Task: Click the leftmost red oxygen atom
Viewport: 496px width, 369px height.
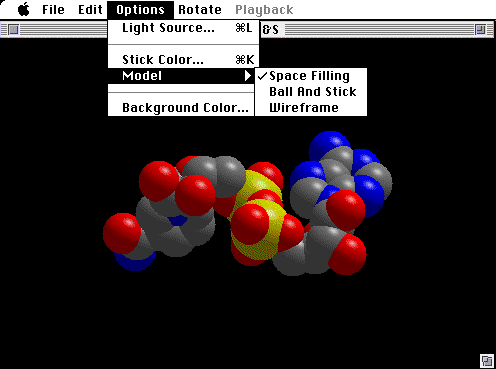Action: pos(121,233)
